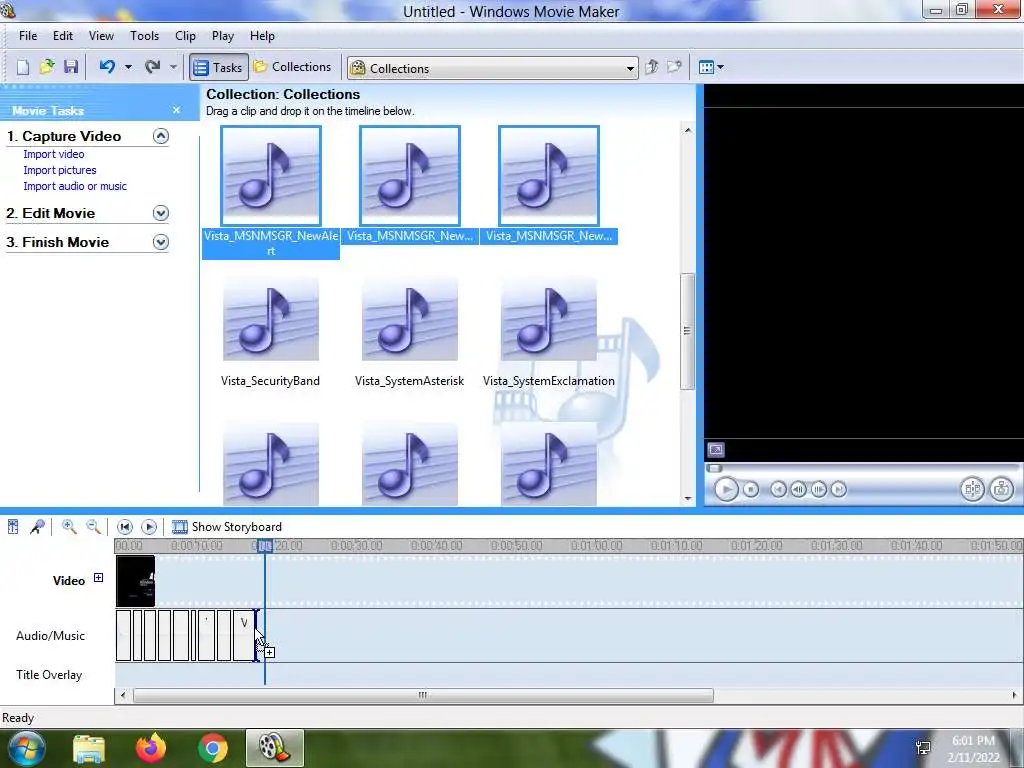Click the preview Forward button
1024x768 pixels.
tap(839, 488)
